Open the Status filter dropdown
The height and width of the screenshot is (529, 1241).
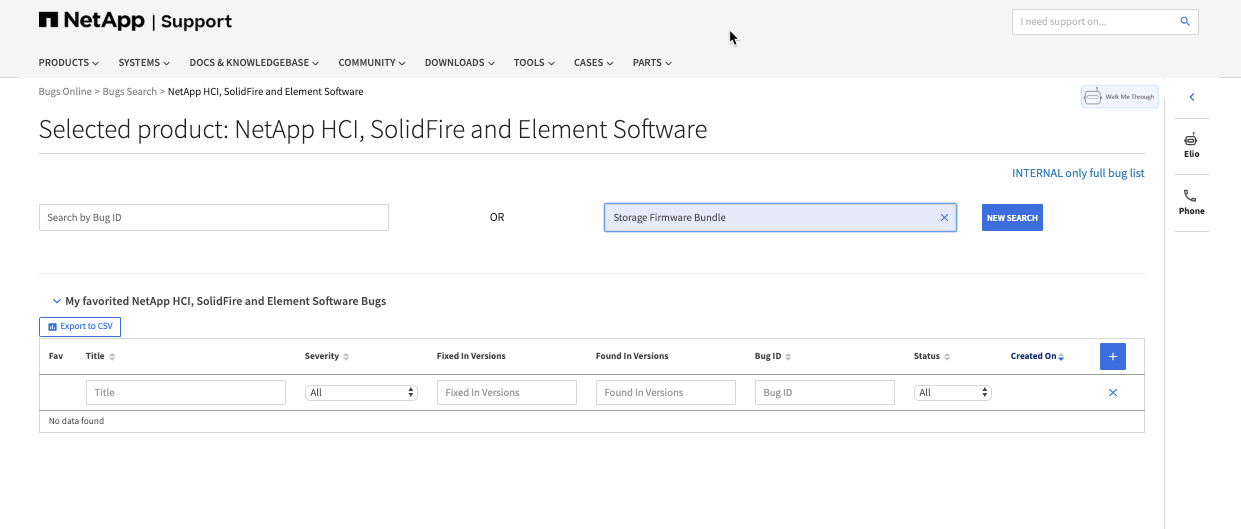click(952, 393)
